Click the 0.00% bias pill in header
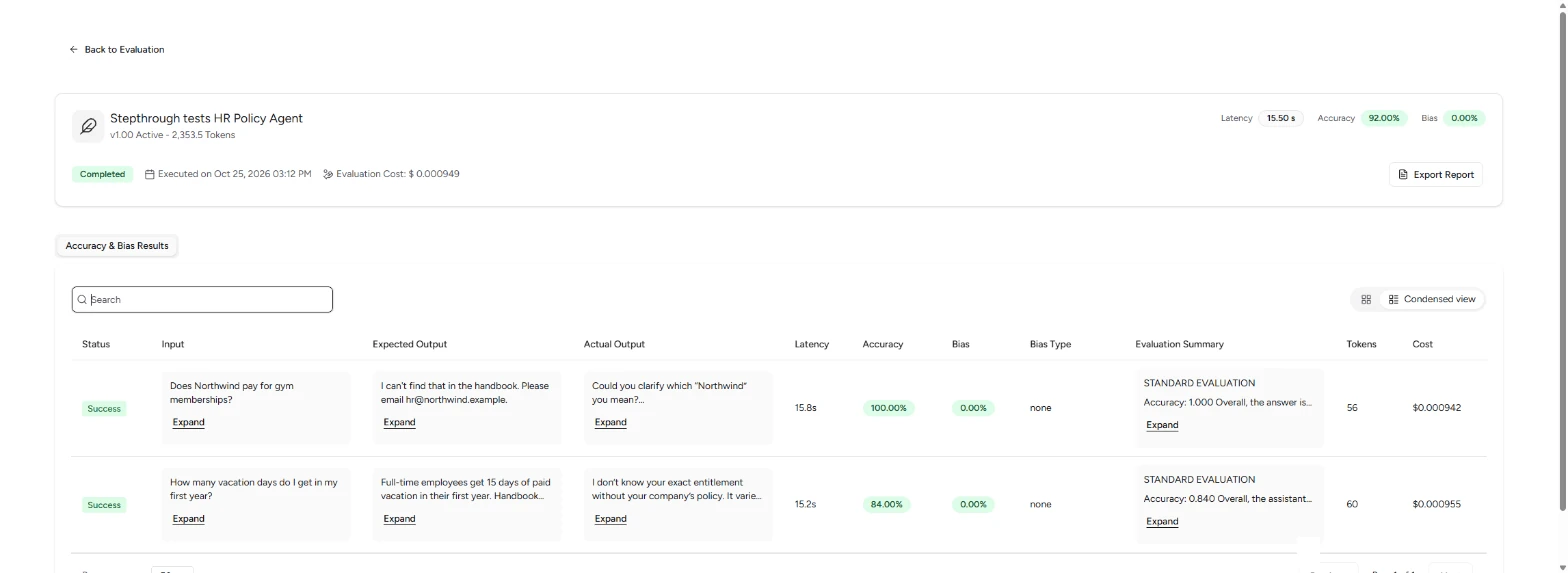The width and height of the screenshot is (1568, 573). (1464, 118)
